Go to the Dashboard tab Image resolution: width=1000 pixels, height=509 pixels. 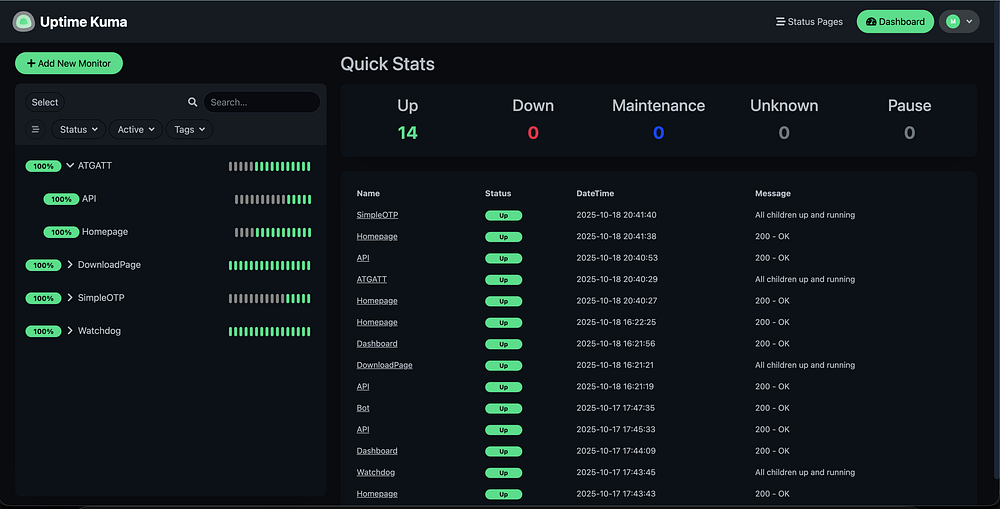pos(895,22)
